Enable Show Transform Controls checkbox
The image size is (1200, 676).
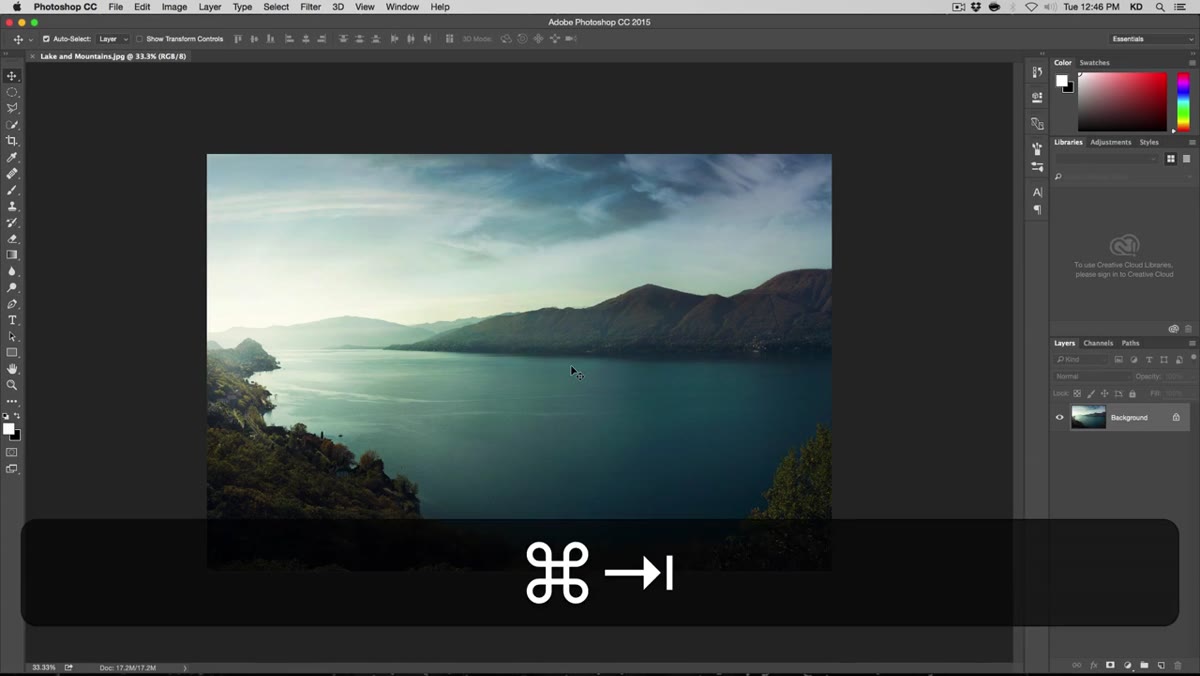tap(139, 39)
